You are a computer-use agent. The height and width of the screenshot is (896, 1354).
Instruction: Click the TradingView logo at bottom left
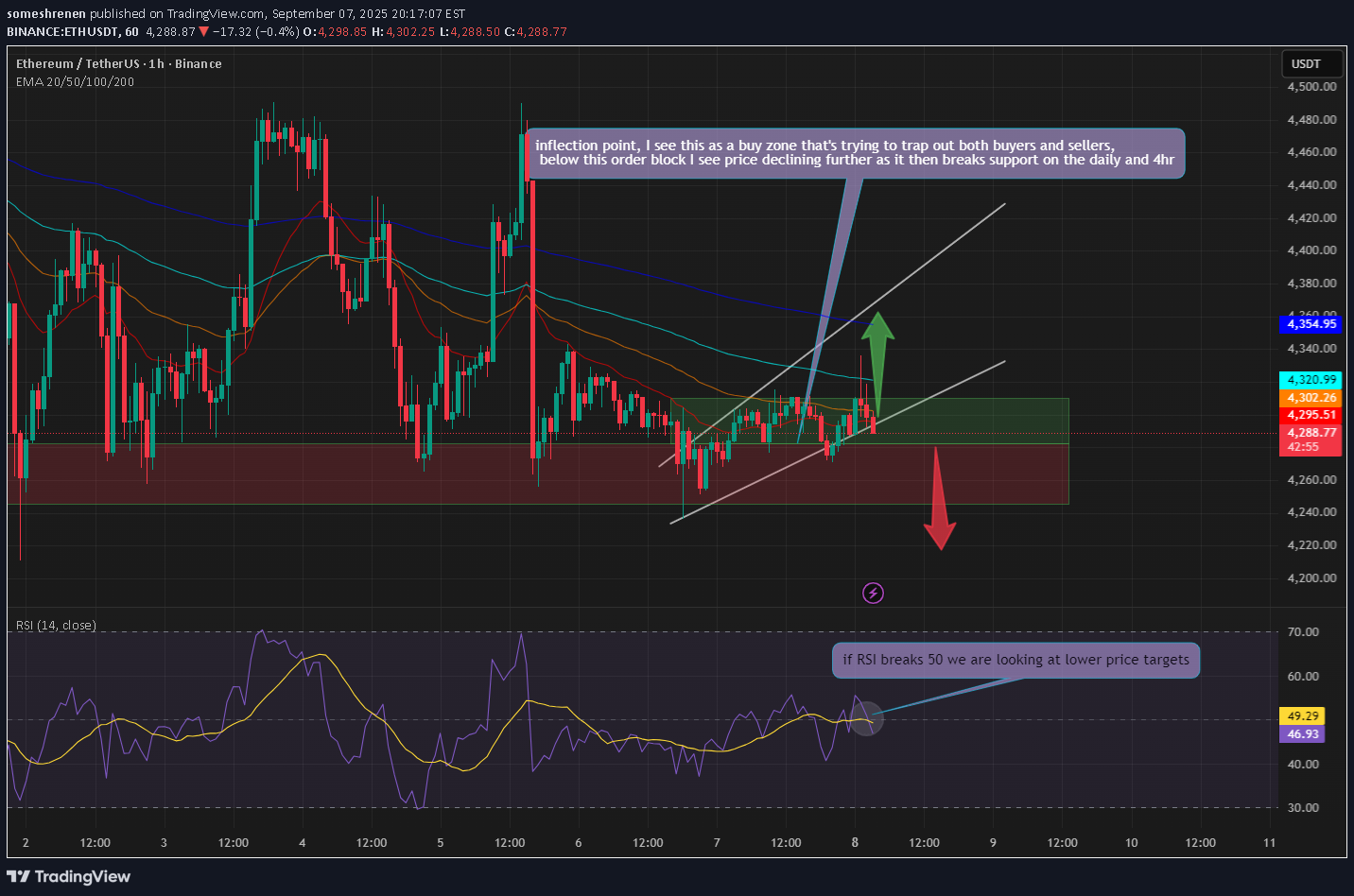(x=69, y=876)
